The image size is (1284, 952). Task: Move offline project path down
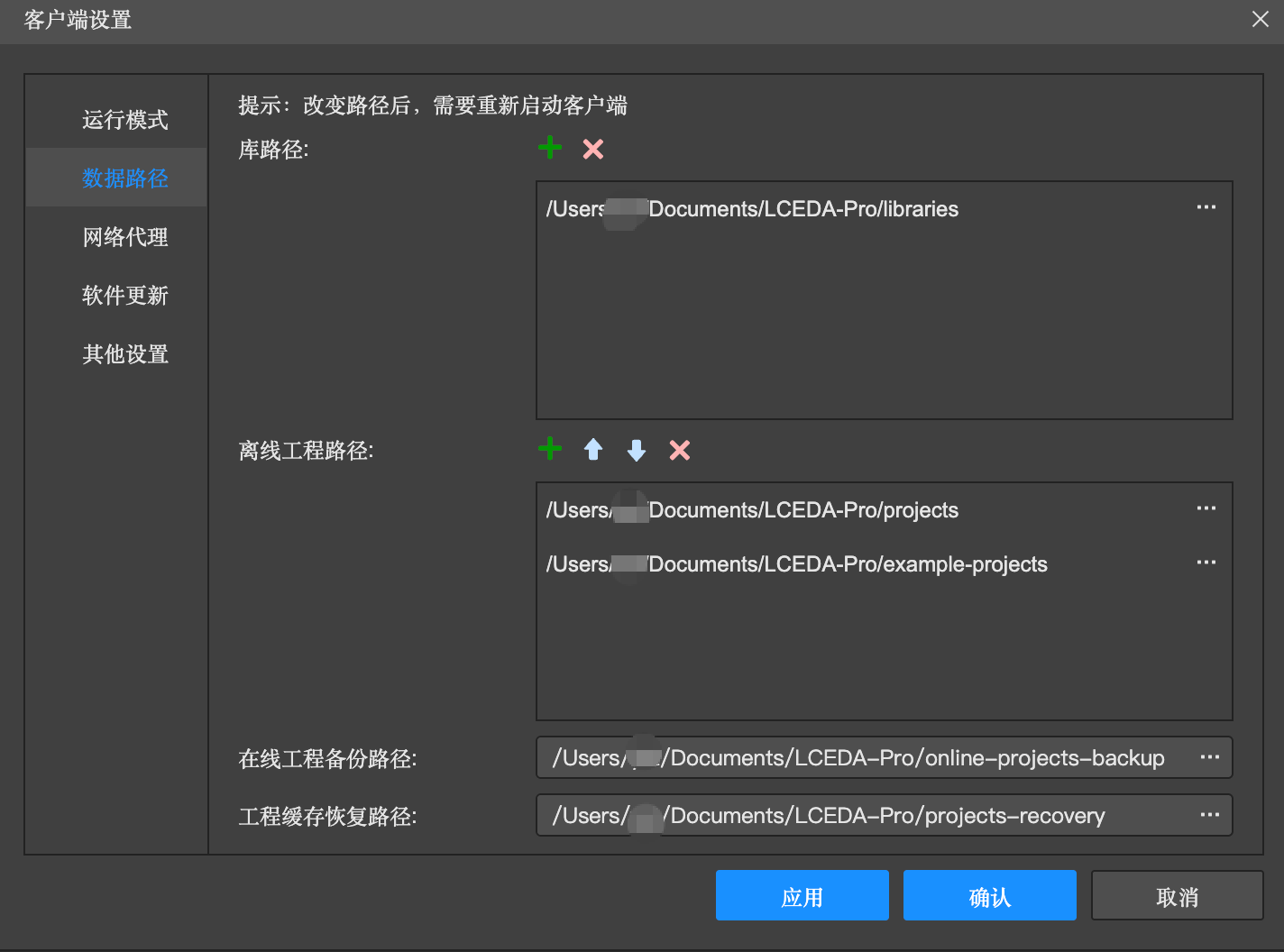pyautogui.click(x=637, y=450)
